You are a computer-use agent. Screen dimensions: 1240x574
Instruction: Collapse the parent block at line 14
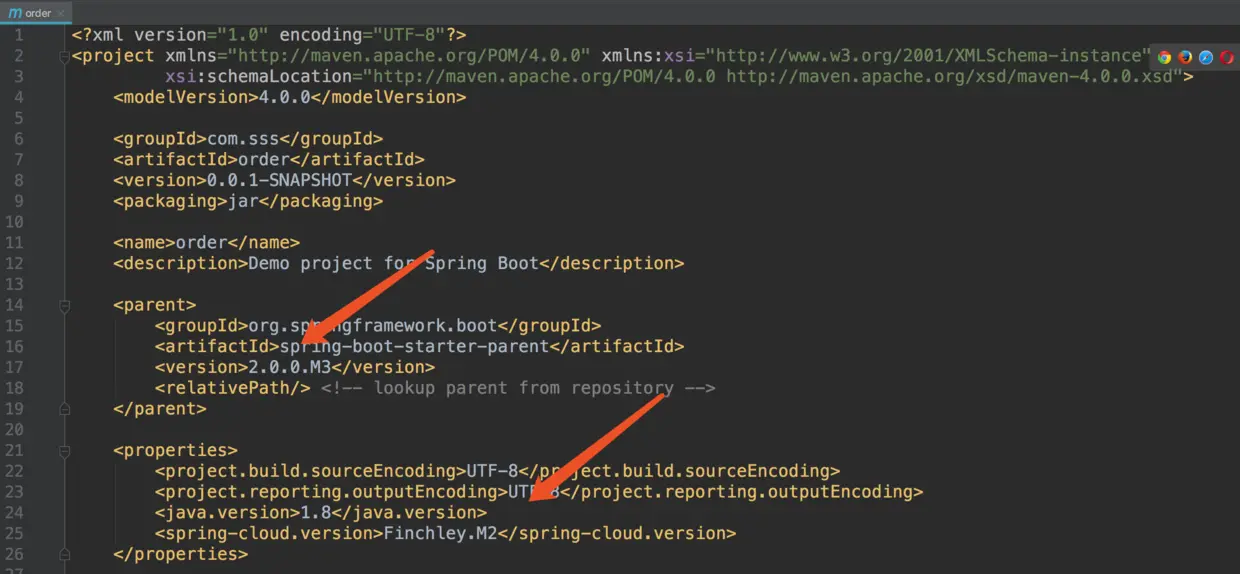(x=64, y=306)
